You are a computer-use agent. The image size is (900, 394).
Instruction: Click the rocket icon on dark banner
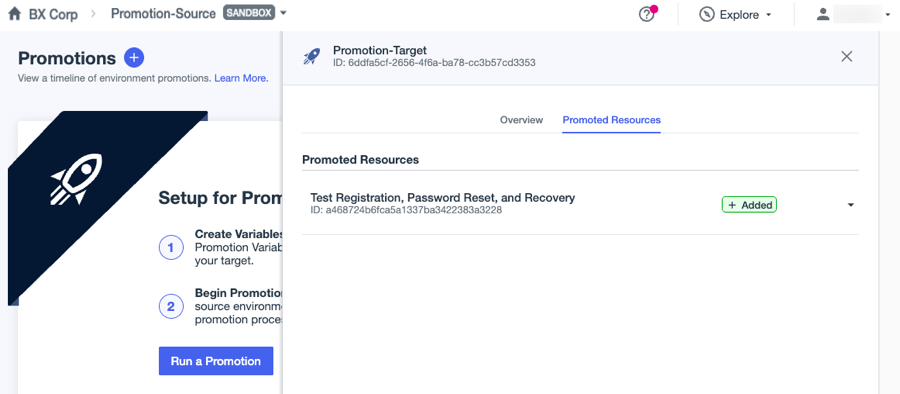(76, 179)
